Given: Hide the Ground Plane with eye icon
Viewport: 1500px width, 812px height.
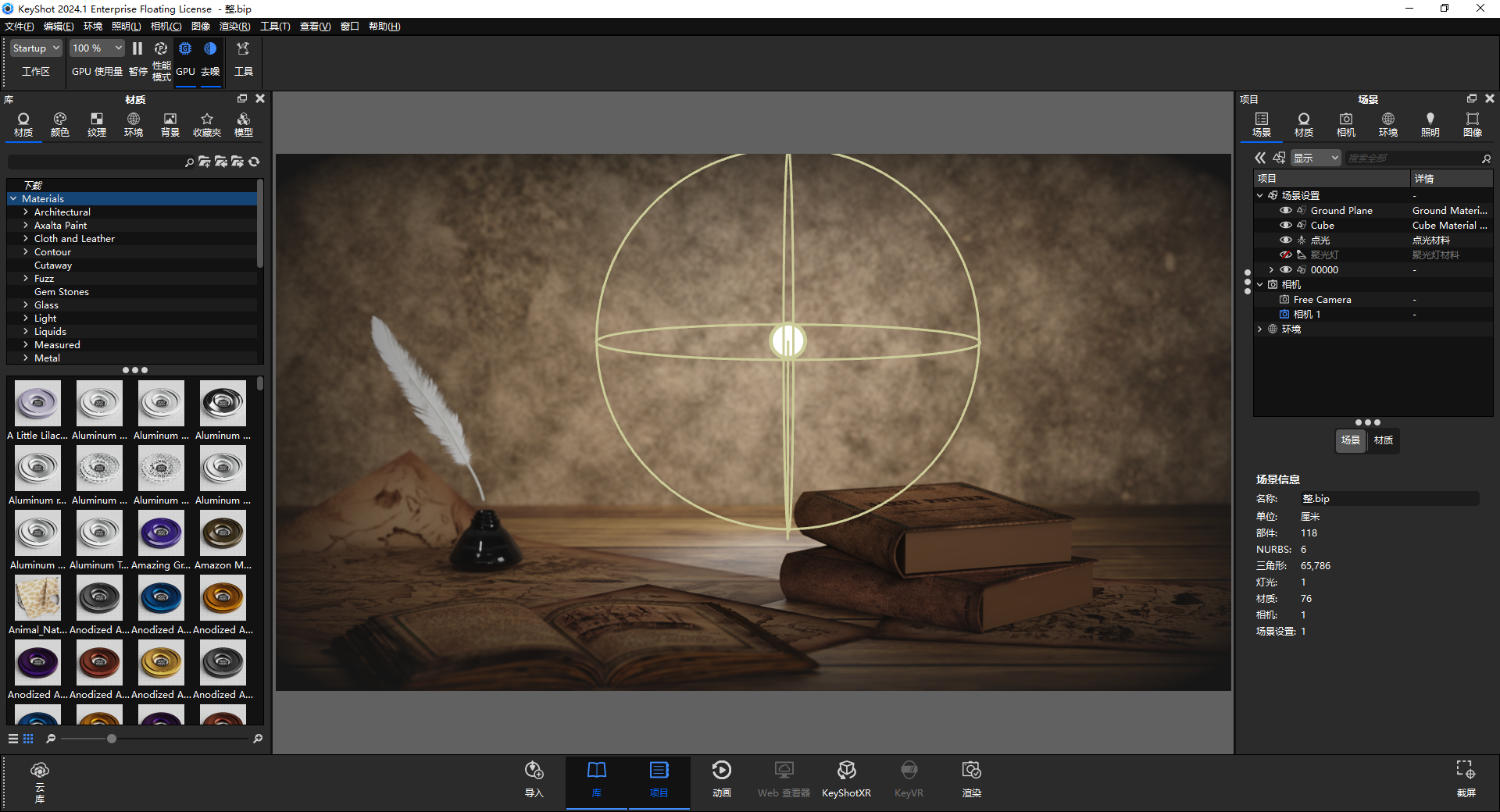Looking at the screenshot, I should tap(1285, 211).
